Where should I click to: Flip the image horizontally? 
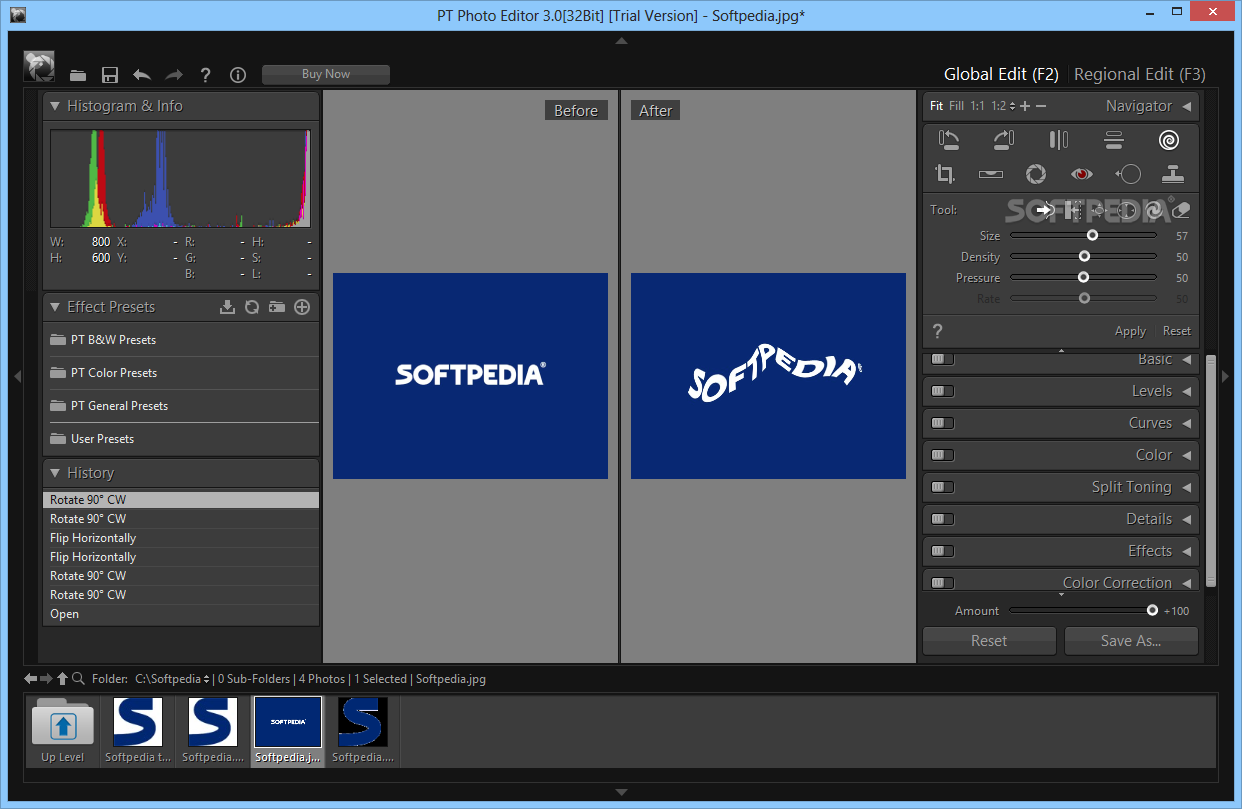click(1058, 140)
